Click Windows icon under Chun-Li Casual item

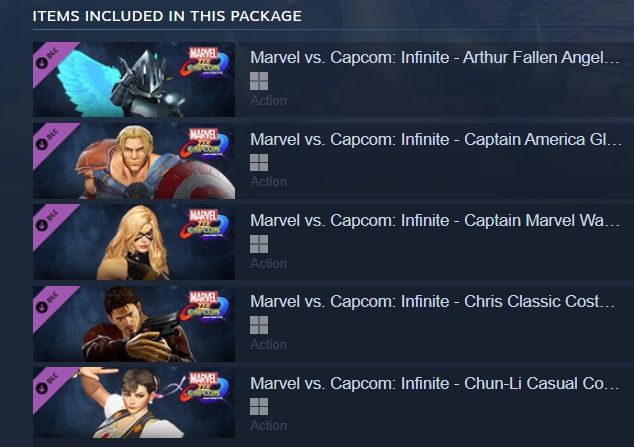pos(259,406)
